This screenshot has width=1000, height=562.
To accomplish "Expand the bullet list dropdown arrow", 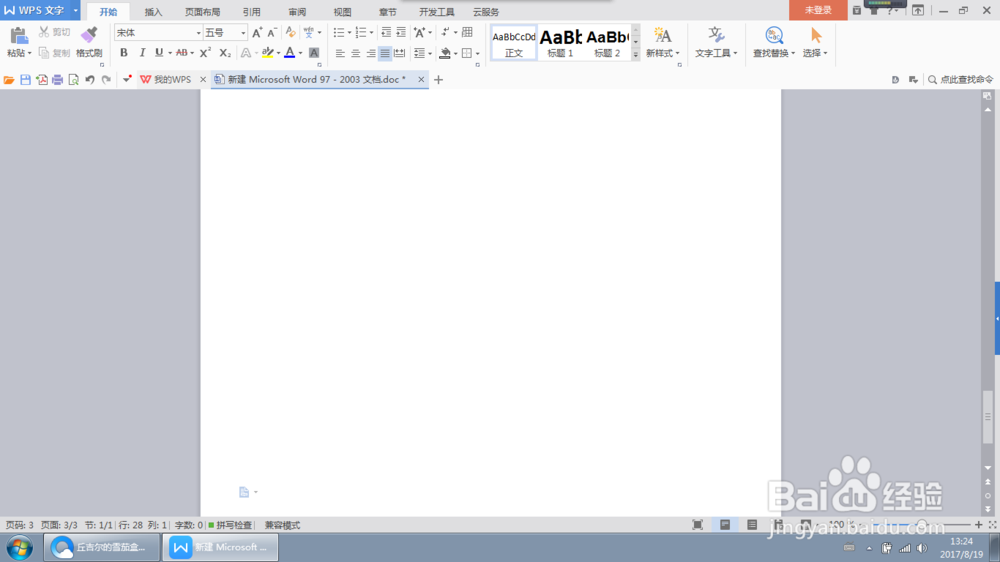I will pyautogui.click(x=349, y=33).
